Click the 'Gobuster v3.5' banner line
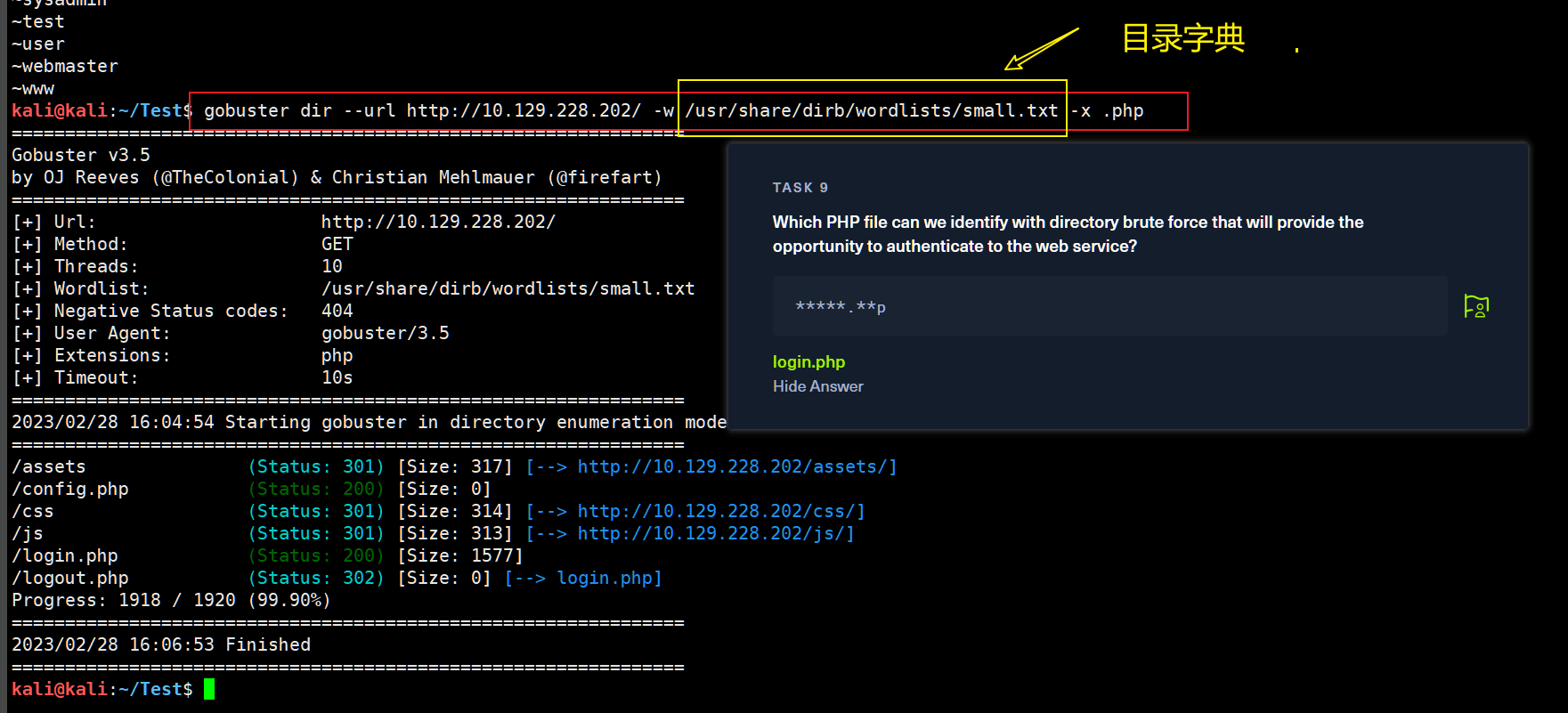 tap(81, 155)
